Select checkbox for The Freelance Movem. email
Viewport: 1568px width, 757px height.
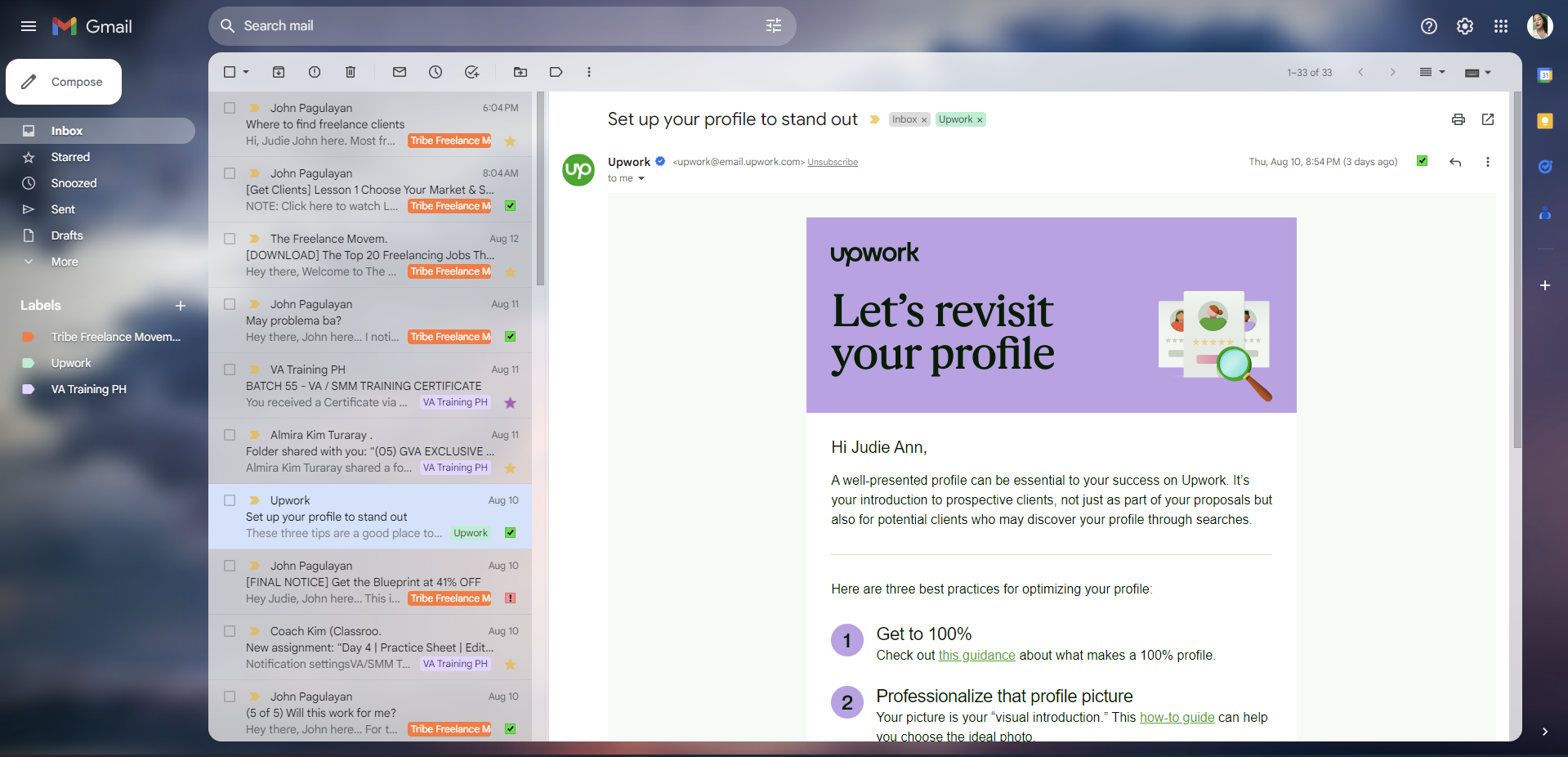click(230, 239)
